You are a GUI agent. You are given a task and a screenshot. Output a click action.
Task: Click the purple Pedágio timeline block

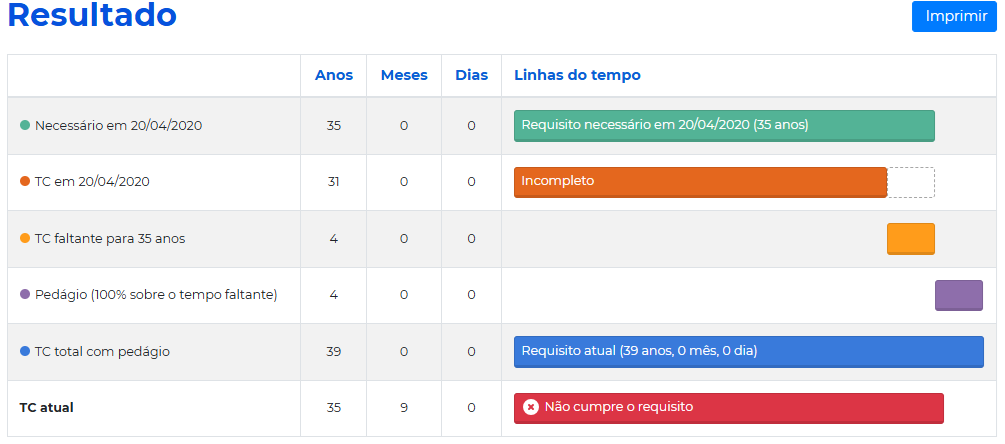point(958,295)
